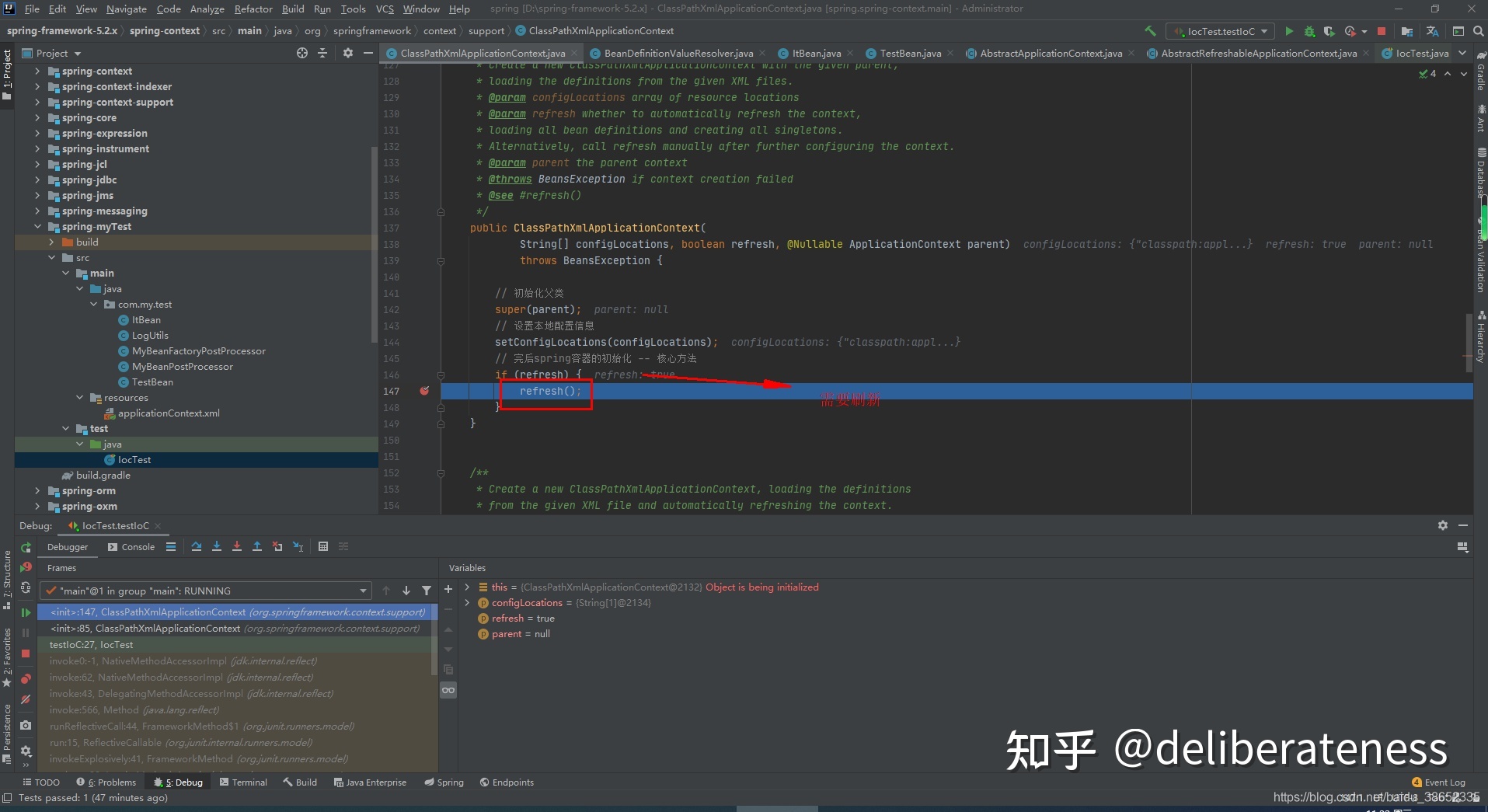
Task: Expand build folder under spring-myTest
Action: point(51,242)
